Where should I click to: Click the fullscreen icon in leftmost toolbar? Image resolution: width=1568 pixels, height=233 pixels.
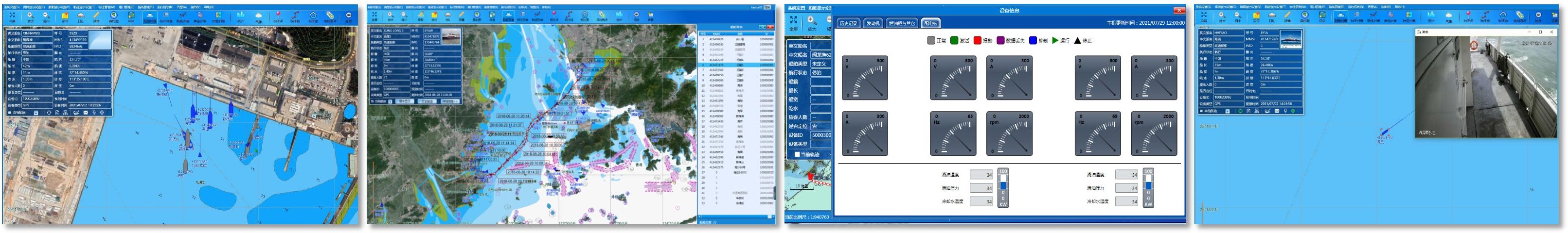[12, 16]
